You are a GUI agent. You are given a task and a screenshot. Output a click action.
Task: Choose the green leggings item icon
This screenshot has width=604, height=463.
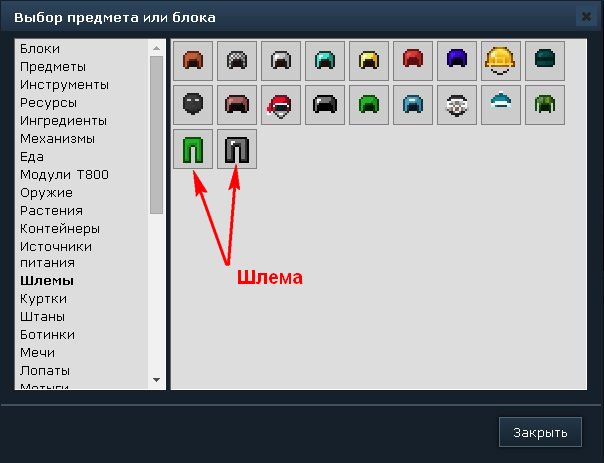[x=193, y=149]
